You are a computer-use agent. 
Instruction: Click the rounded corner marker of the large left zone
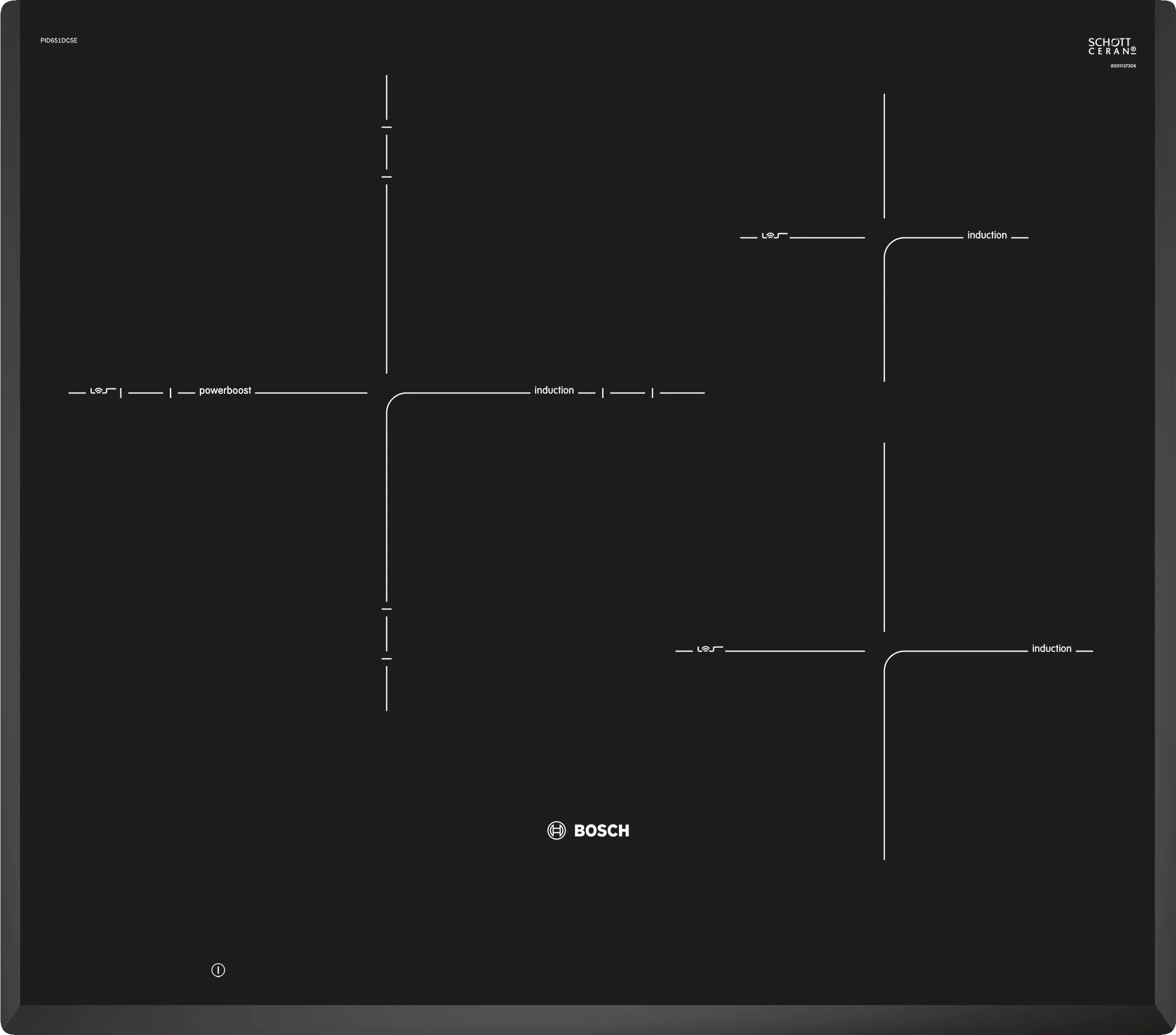[x=392, y=399]
